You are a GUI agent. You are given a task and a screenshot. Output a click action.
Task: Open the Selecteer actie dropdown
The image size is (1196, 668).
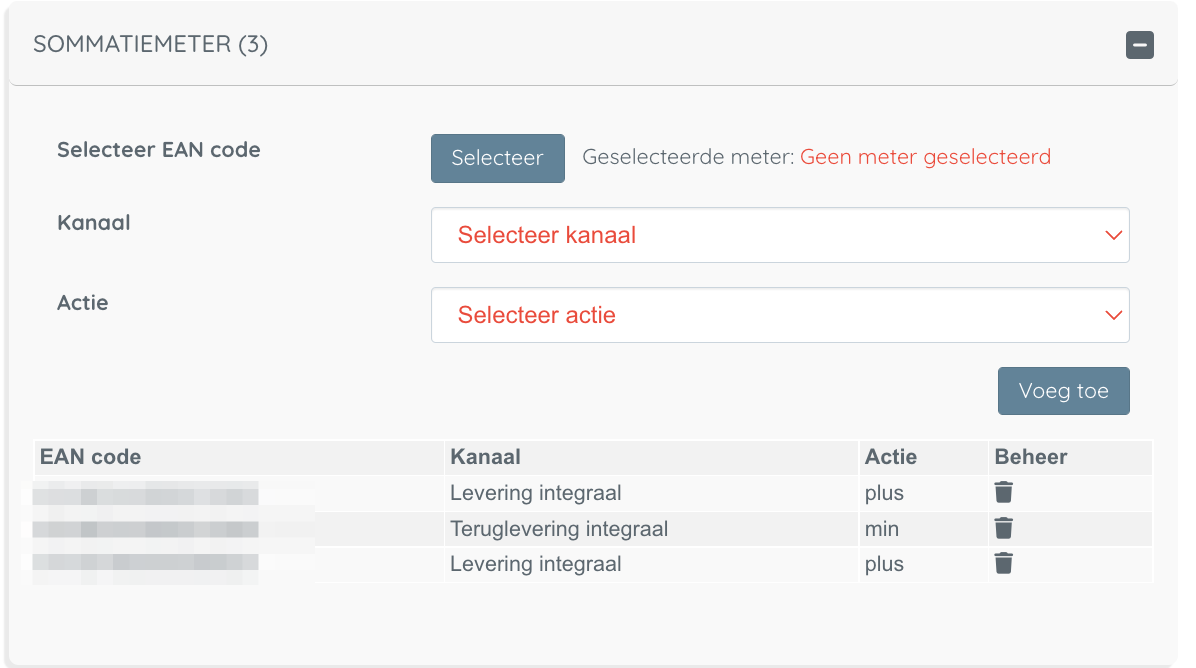point(779,315)
